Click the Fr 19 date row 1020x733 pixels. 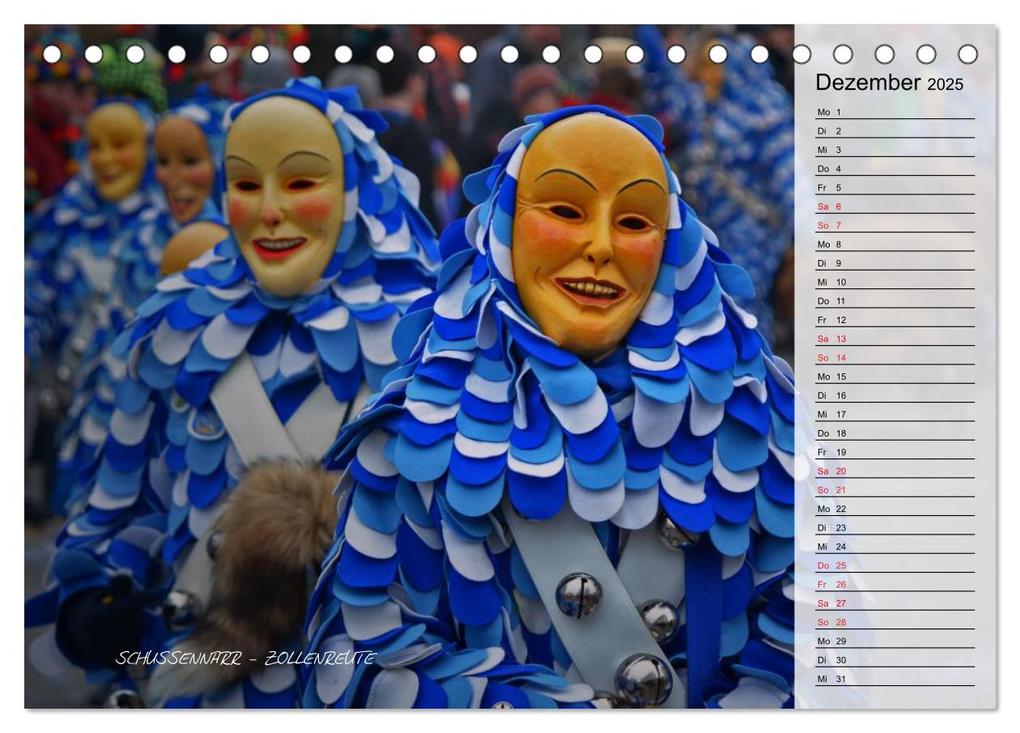(893, 452)
